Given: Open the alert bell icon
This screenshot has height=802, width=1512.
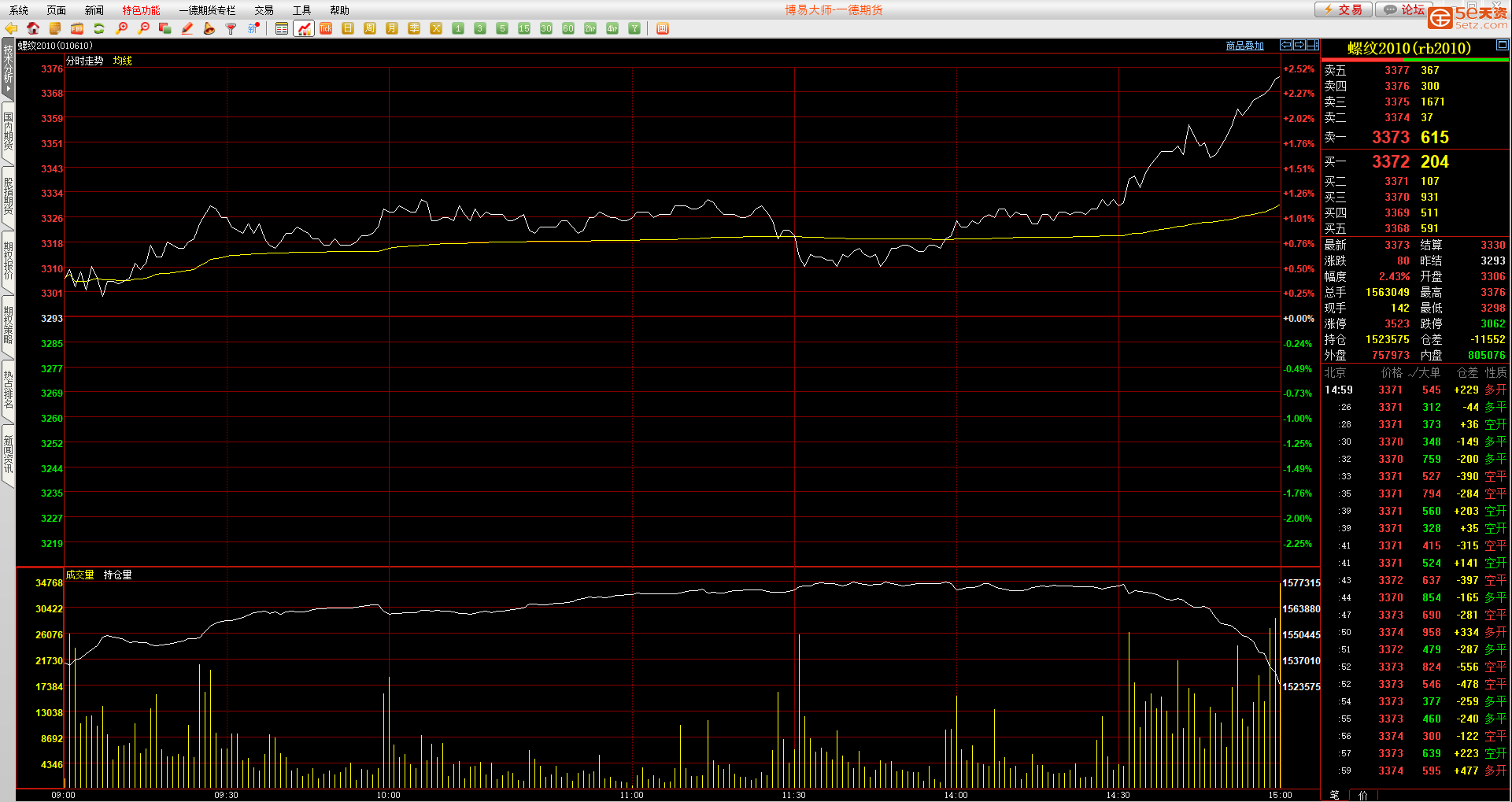Looking at the screenshot, I should point(209,28).
